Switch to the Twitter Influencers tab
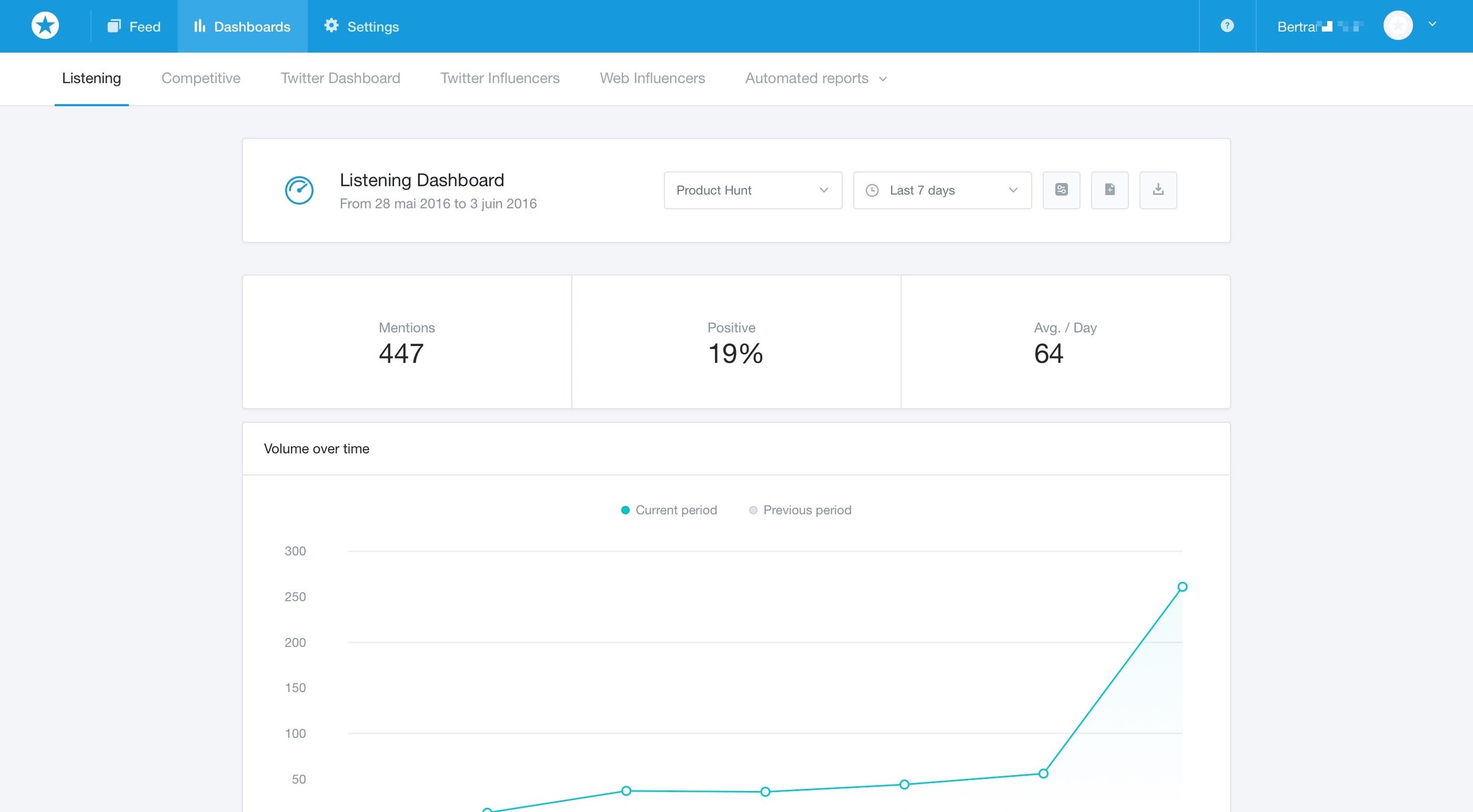Viewport: 1473px width, 812px height. 500,79
